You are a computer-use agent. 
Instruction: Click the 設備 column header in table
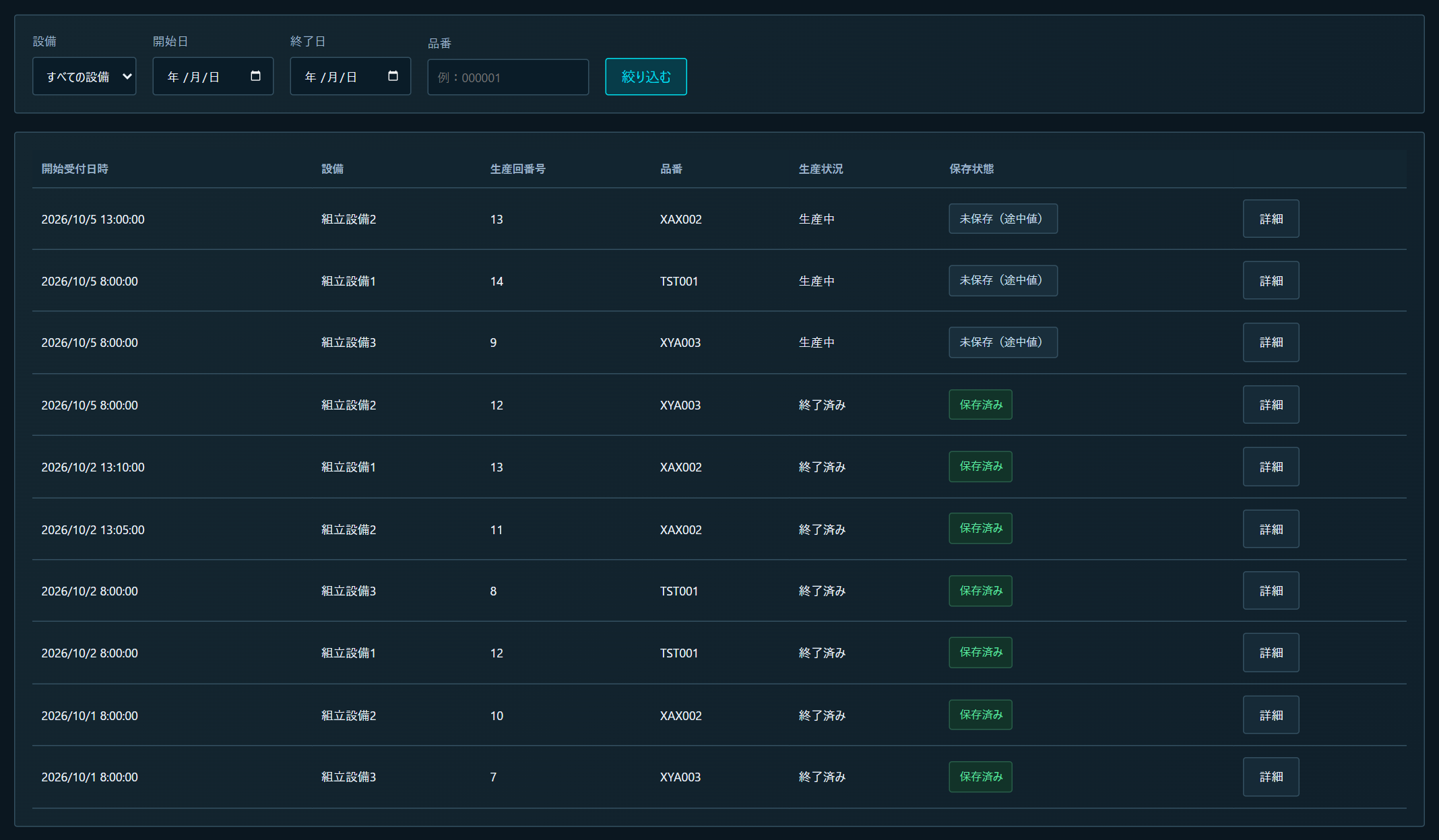coord(332,168)
